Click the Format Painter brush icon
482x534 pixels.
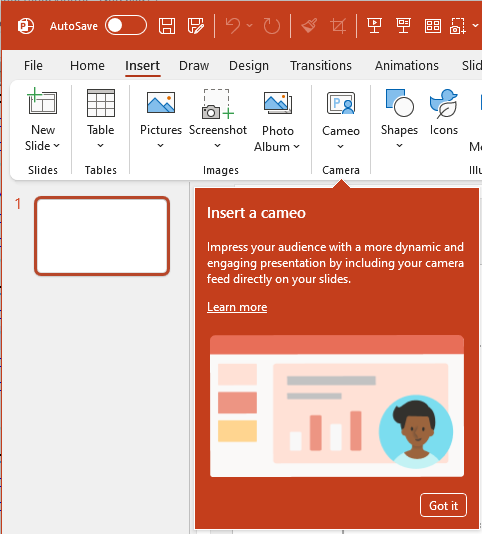click(309, 26)
